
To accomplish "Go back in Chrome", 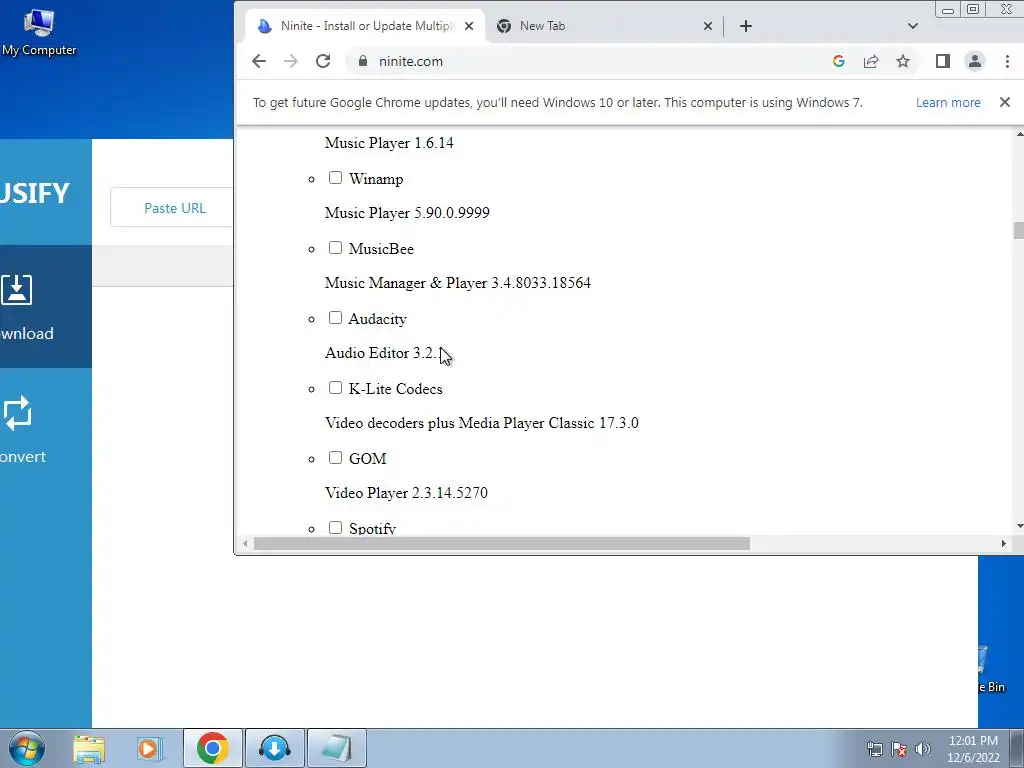I will [259, 61].
